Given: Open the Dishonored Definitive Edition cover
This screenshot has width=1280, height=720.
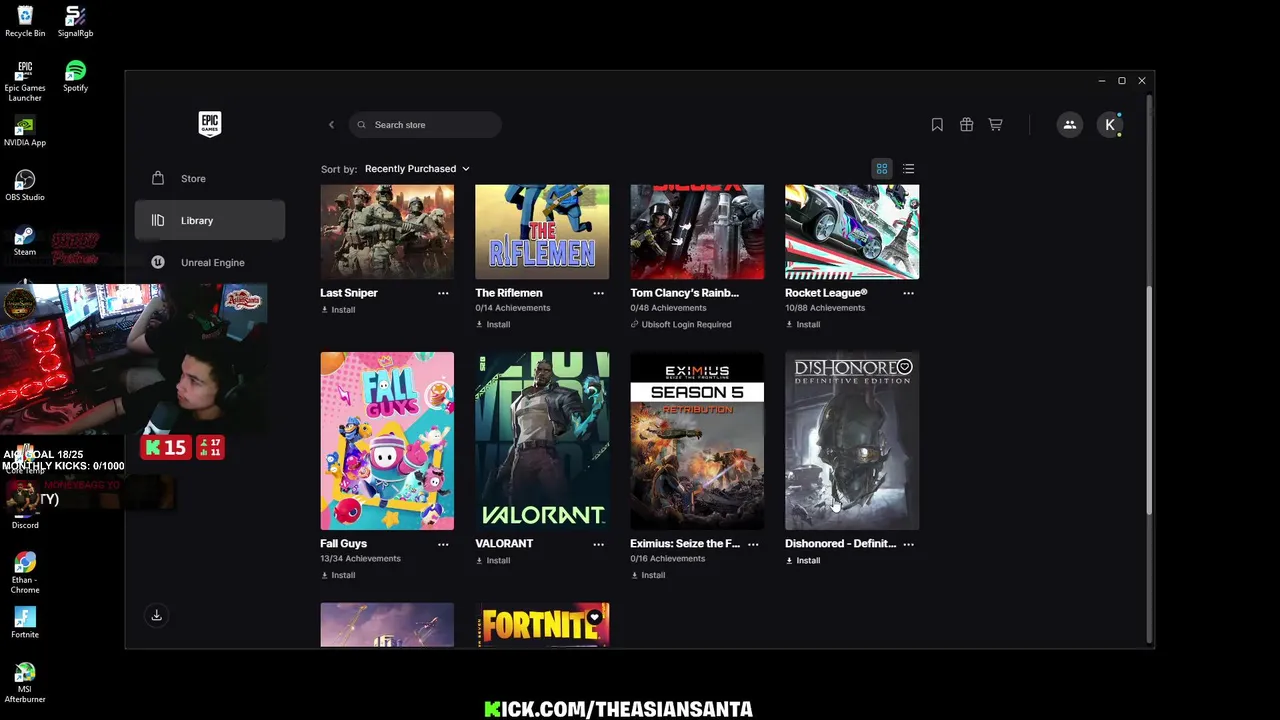Looking at the screenshot, I should [852, 441].
